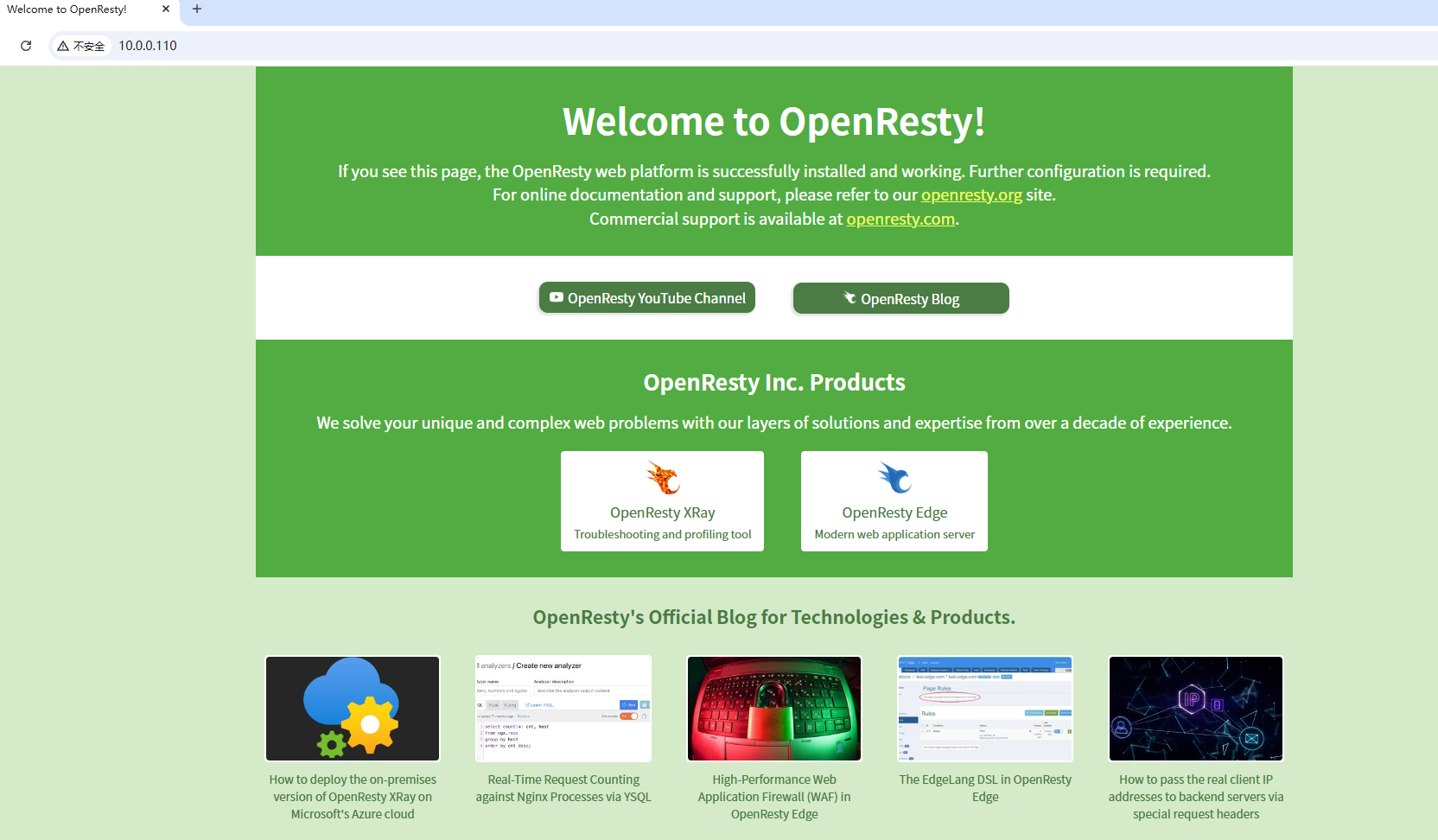Click the OpenResty YouTube Channel button
Screen dimensions: 1438x840
(647, 298)
